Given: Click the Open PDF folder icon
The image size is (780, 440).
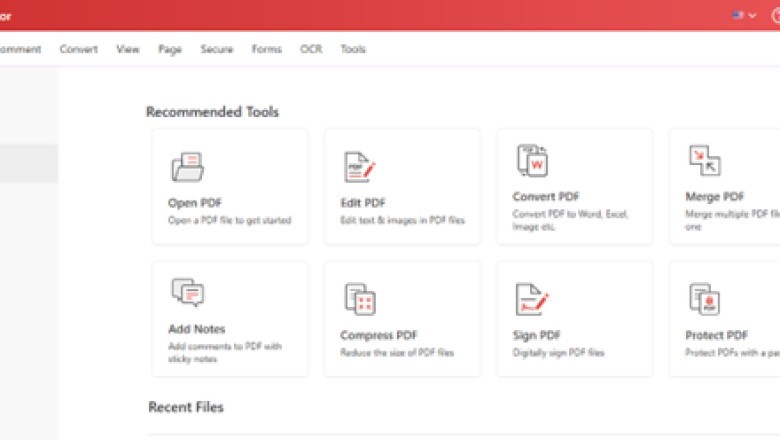Looking at the screenshot, I should tap(188, 167).
